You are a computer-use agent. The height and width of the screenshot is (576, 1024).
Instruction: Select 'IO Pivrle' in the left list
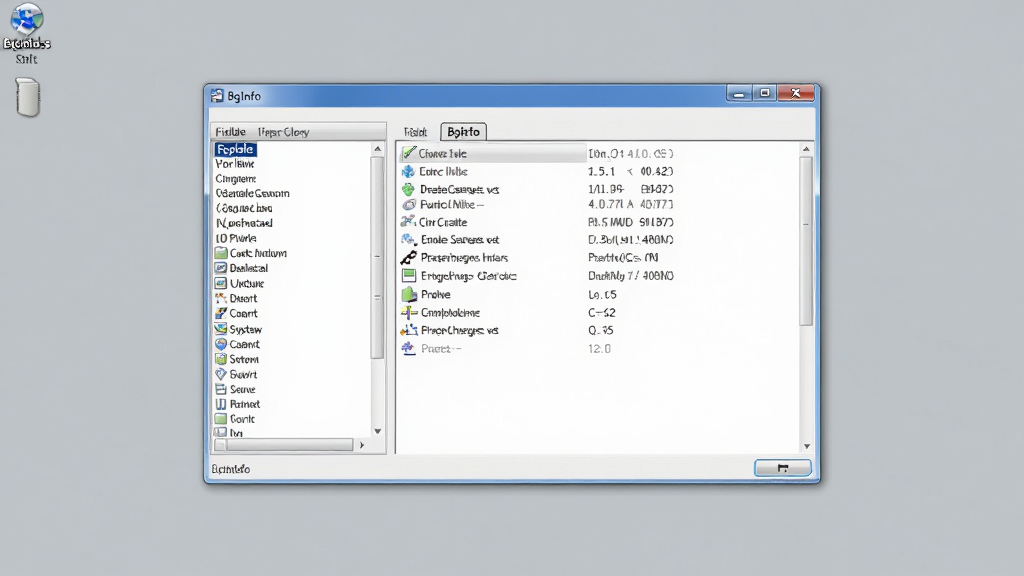click(236, 238)
